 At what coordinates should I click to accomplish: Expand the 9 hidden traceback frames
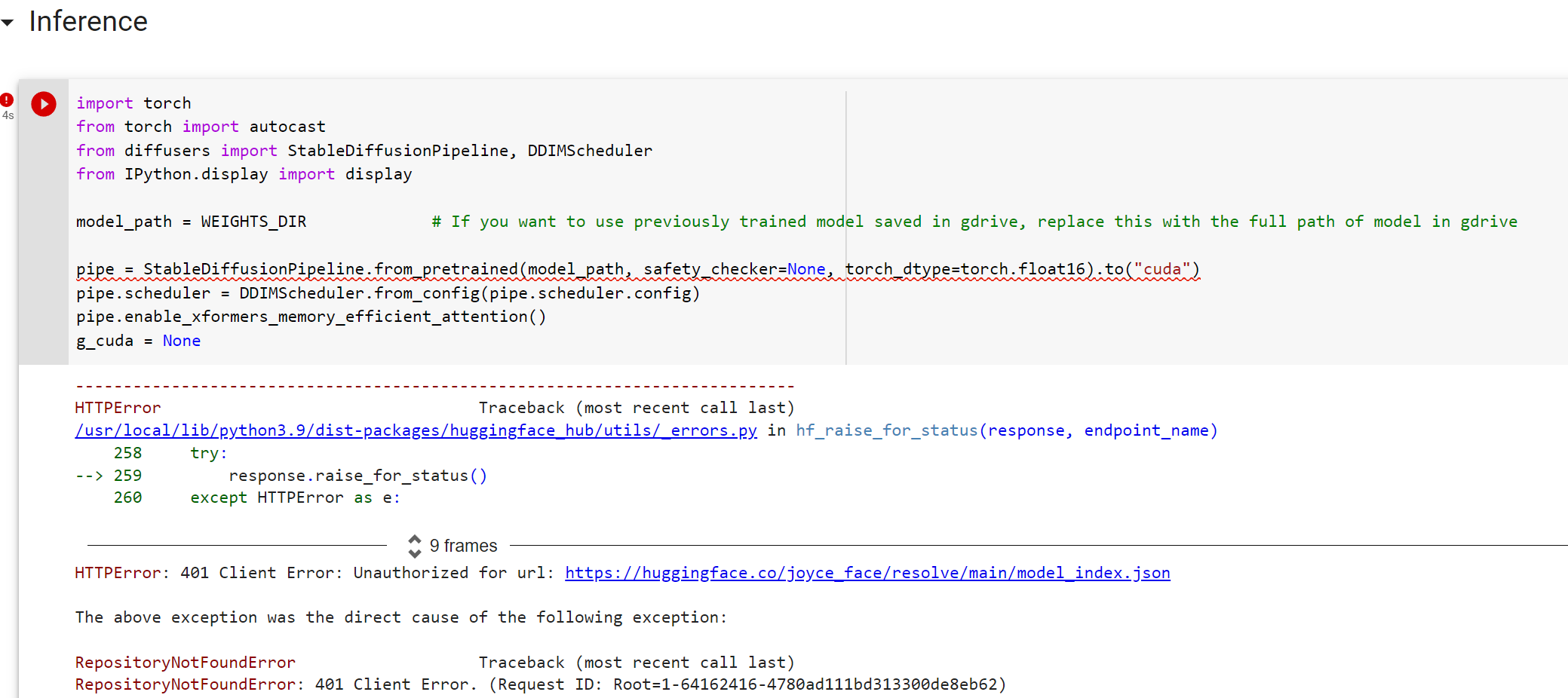tap(453, 546)
